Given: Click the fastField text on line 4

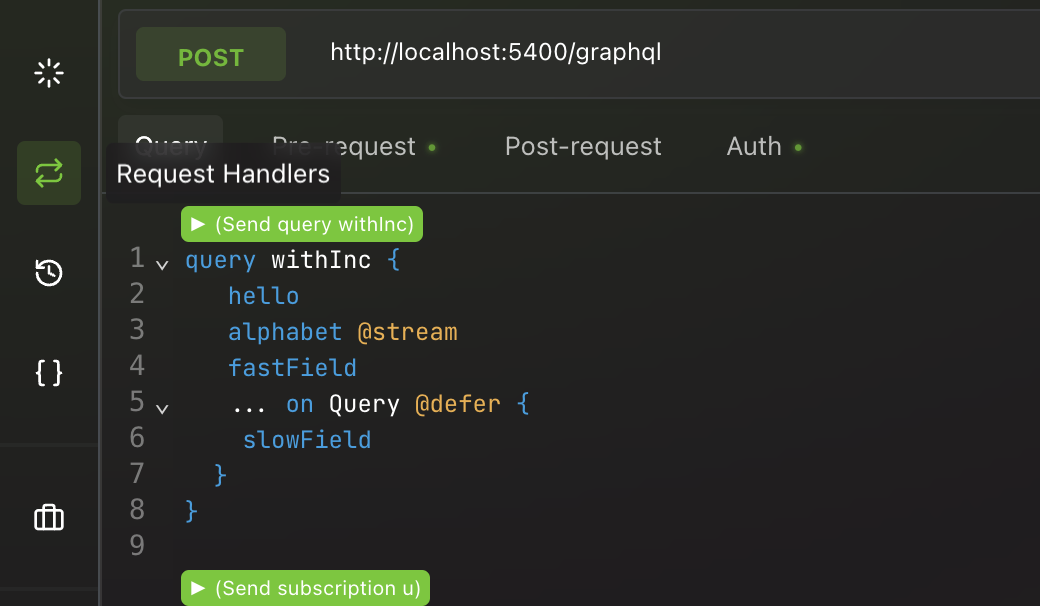Looking at the screenshot, I should pyautogui.click(x=292, y=368).
